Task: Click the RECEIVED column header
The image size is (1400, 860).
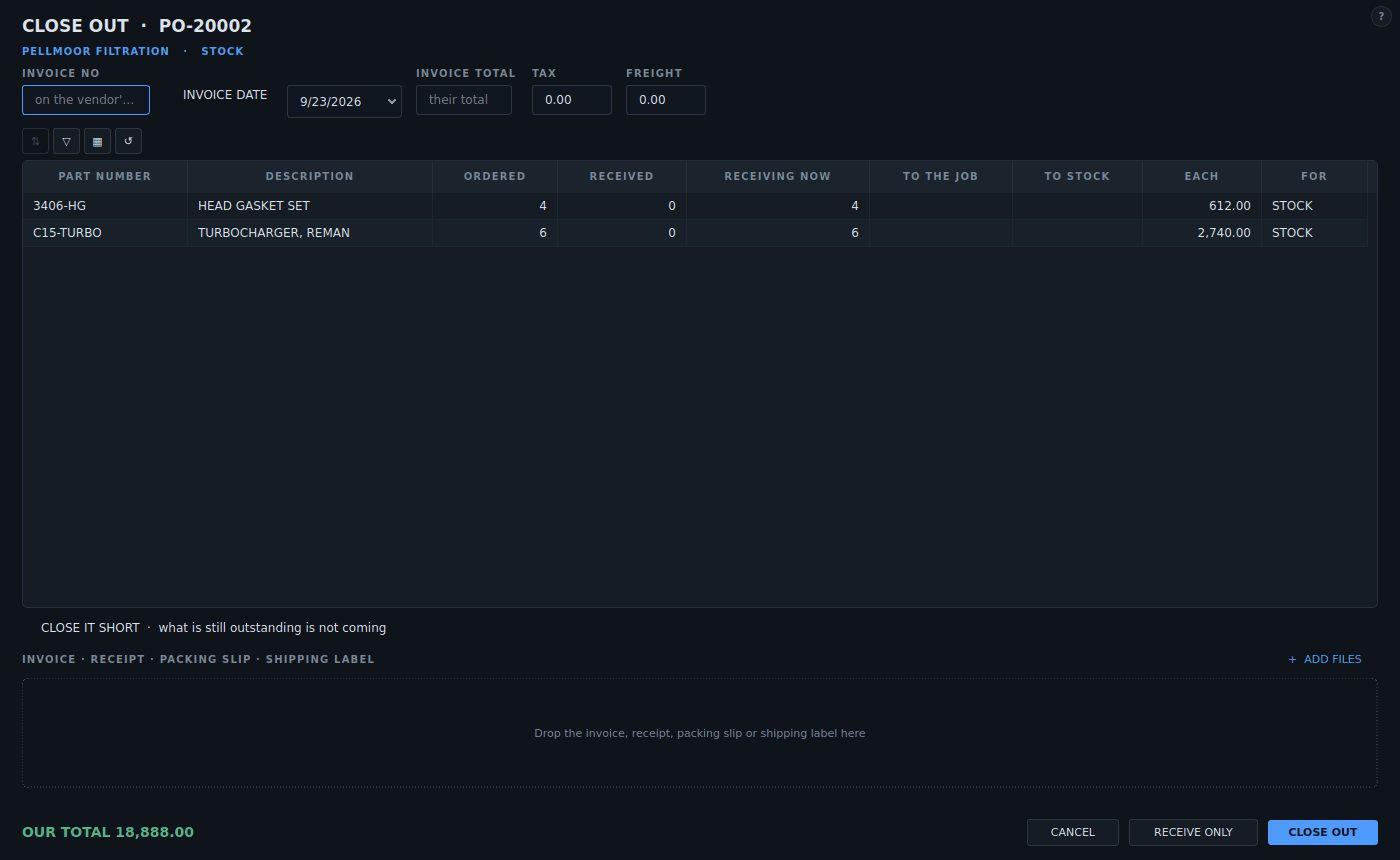Action: (x=622, y=176)
